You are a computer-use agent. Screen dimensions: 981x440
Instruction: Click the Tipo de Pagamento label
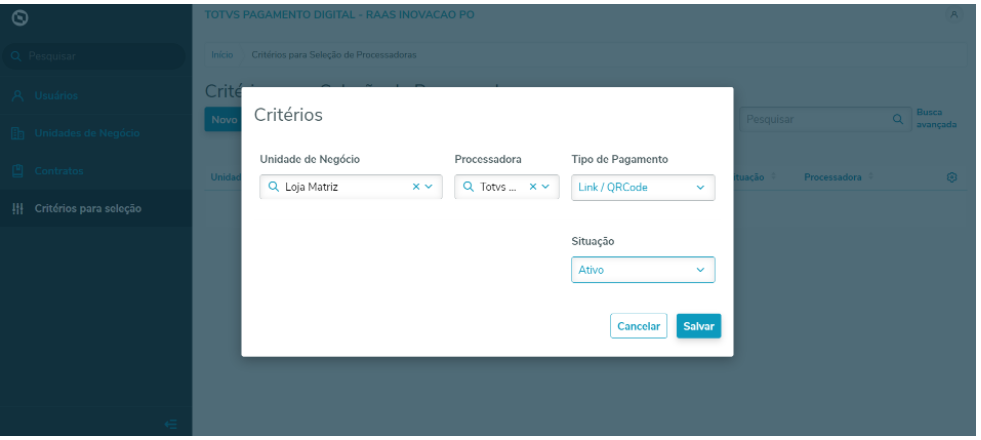point(619,160)
